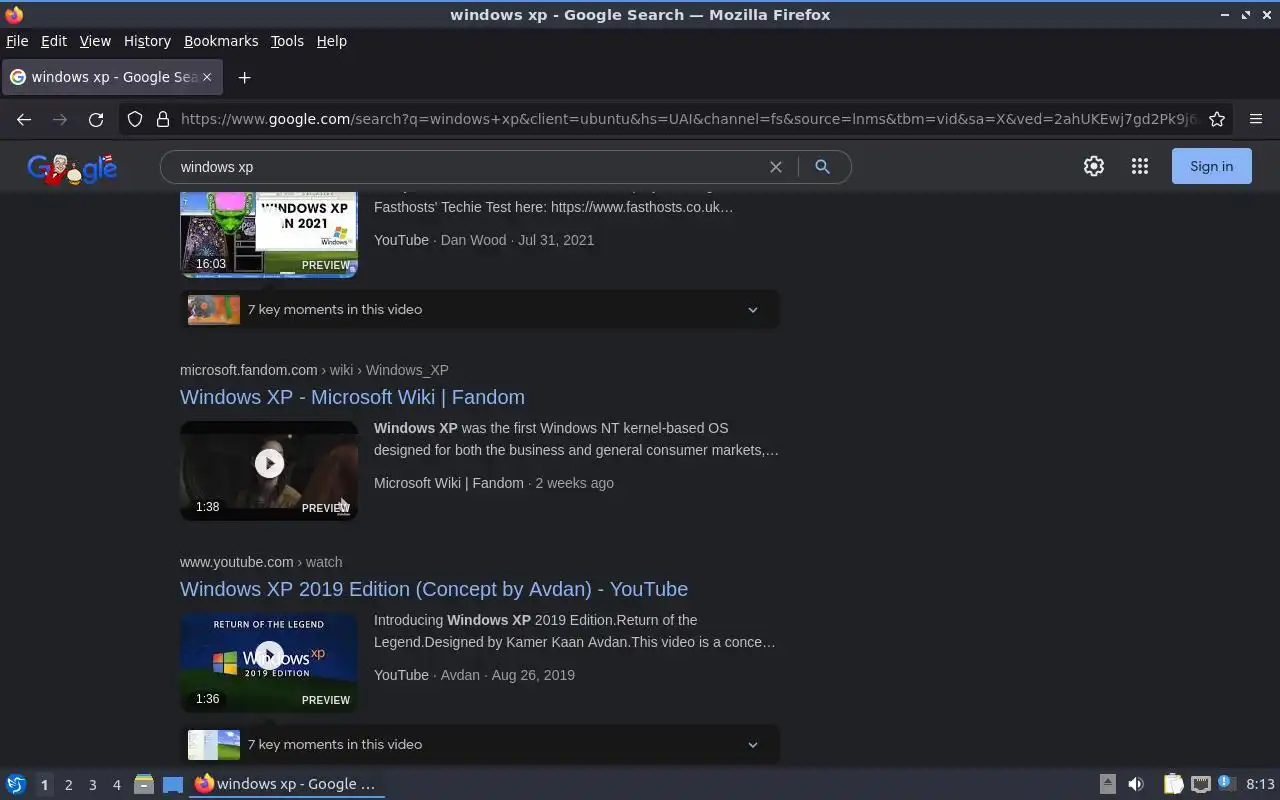Click the Sign in button
Viewport: 1280px width, 800px height.
pyautogui.click(x=1211, y=167)
